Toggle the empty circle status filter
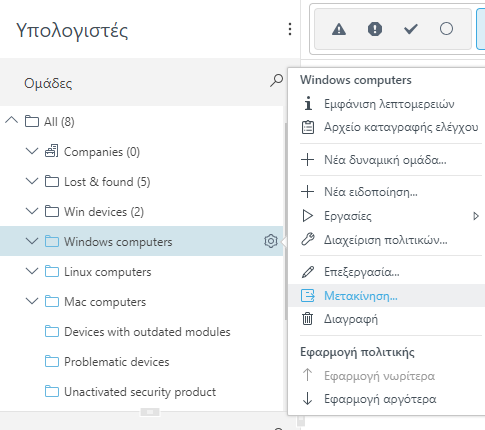The height and width of the screenshot is (430, 485). (x=446, y=29)
